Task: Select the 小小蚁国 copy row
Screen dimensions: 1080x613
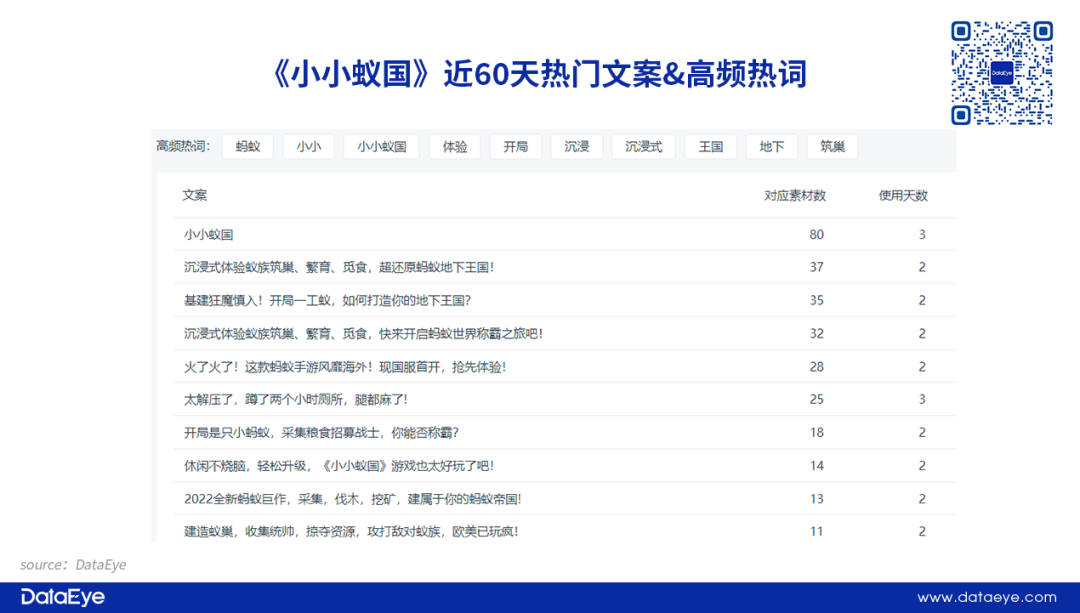Action: click(x=209, y=235)
